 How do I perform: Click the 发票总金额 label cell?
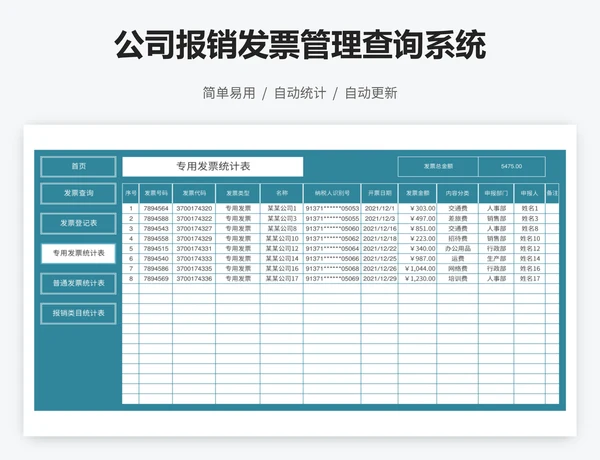438,166
